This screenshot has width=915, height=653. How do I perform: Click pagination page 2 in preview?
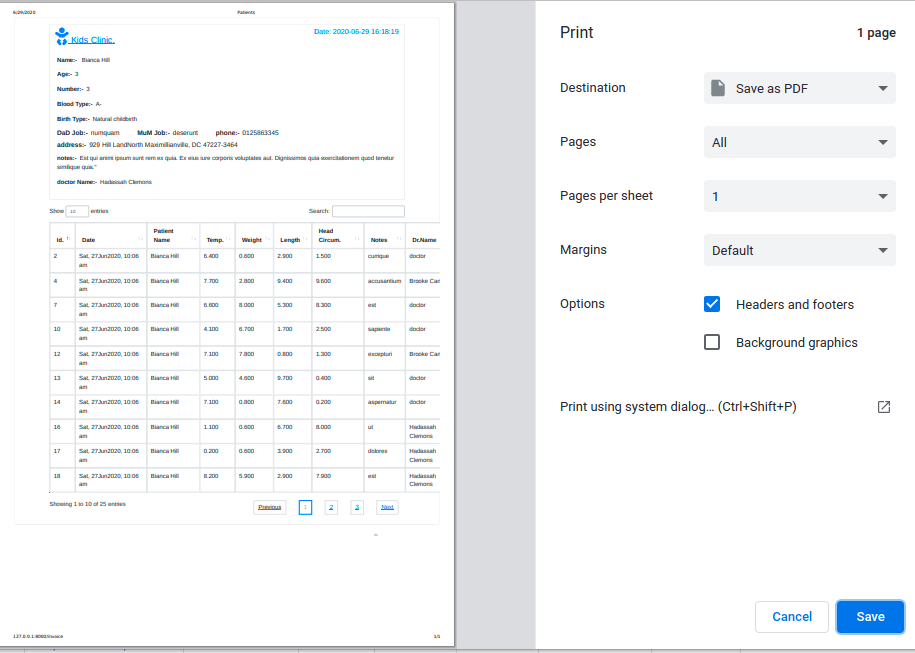pyautogui.click(x=331, y=507)
